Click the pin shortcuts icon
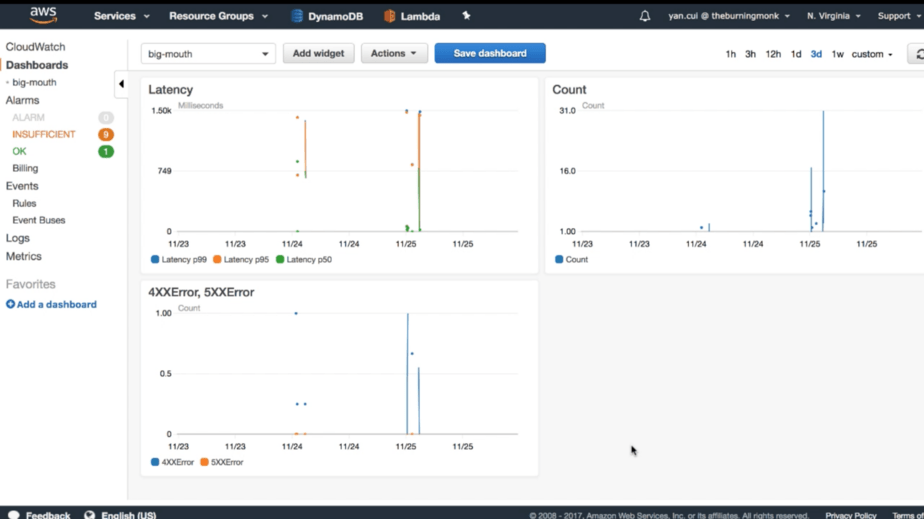 466,16
